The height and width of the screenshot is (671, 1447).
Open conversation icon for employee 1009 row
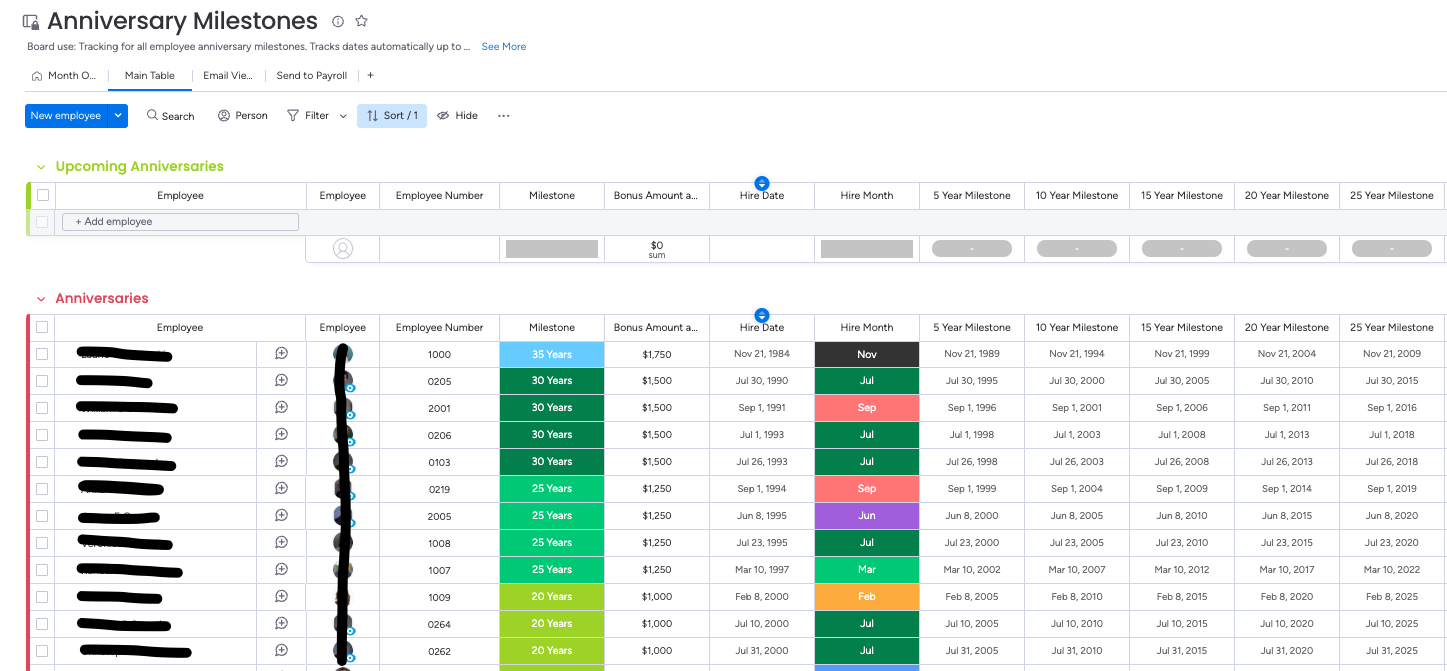(281, 596)
